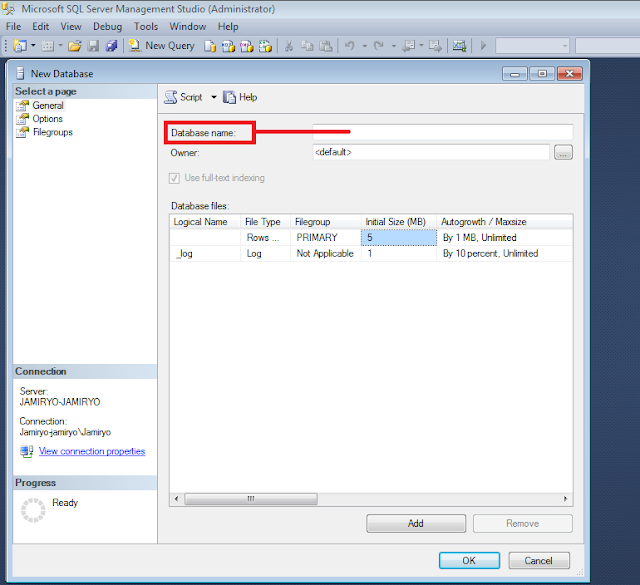The width and height of the screenshot is (640, 585).
Task: Click 'By 10 percent, Unlimited' cell
Action: point(505,254)
